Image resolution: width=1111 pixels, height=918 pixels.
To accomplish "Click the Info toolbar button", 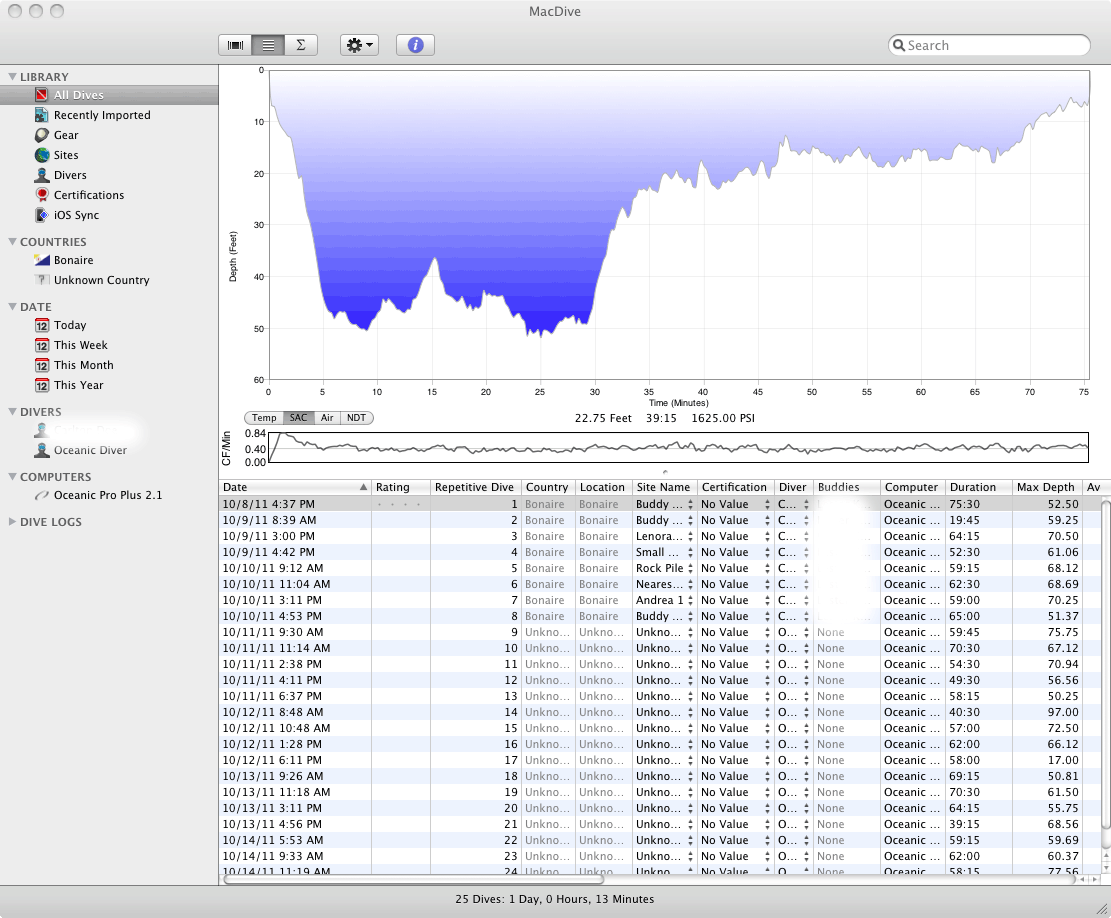I will (415, 45).
